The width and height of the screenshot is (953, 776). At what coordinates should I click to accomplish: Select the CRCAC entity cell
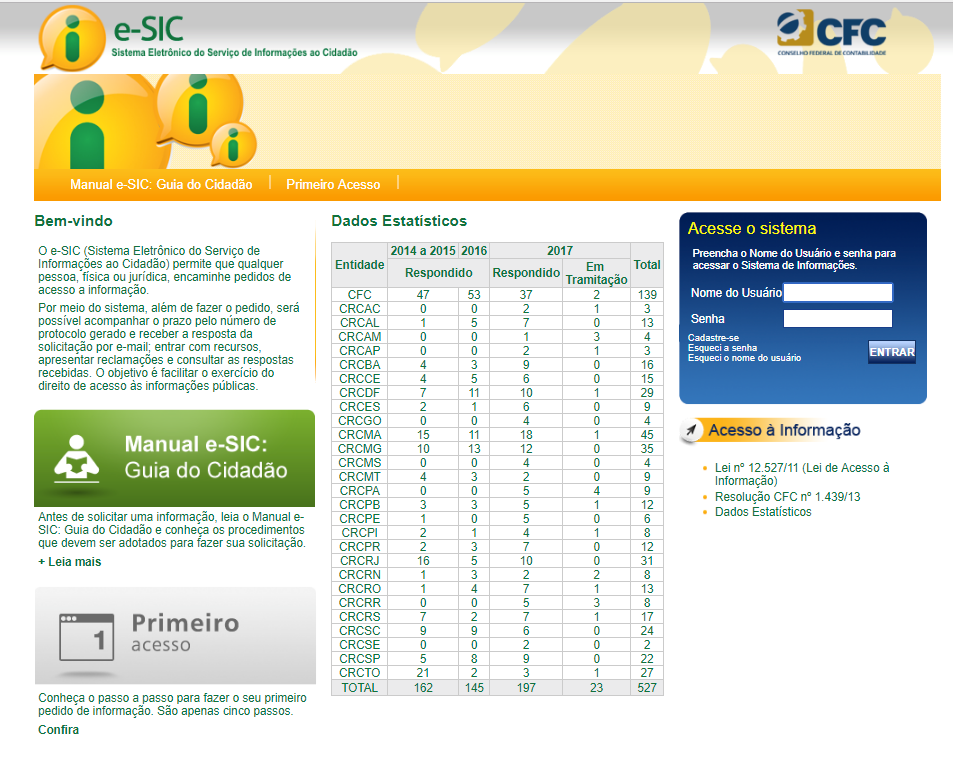[x=360, y=309]
